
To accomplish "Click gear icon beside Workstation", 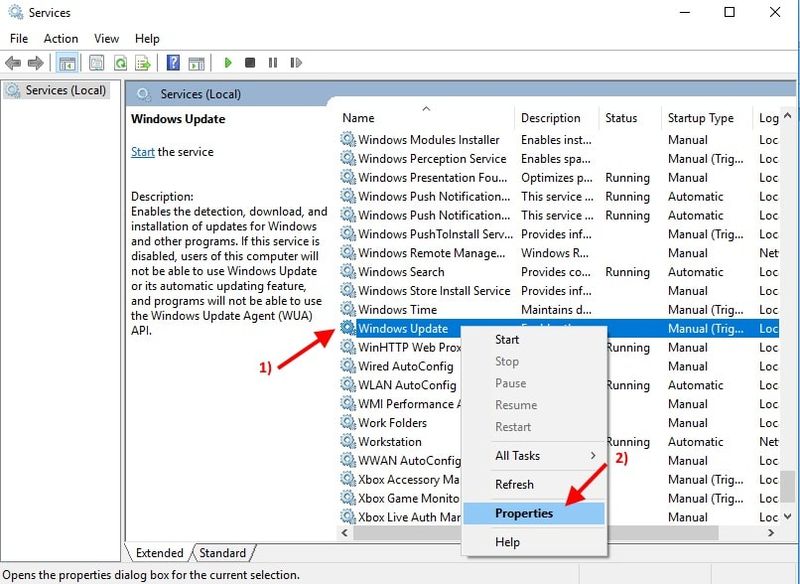I will tap(348, 441).
